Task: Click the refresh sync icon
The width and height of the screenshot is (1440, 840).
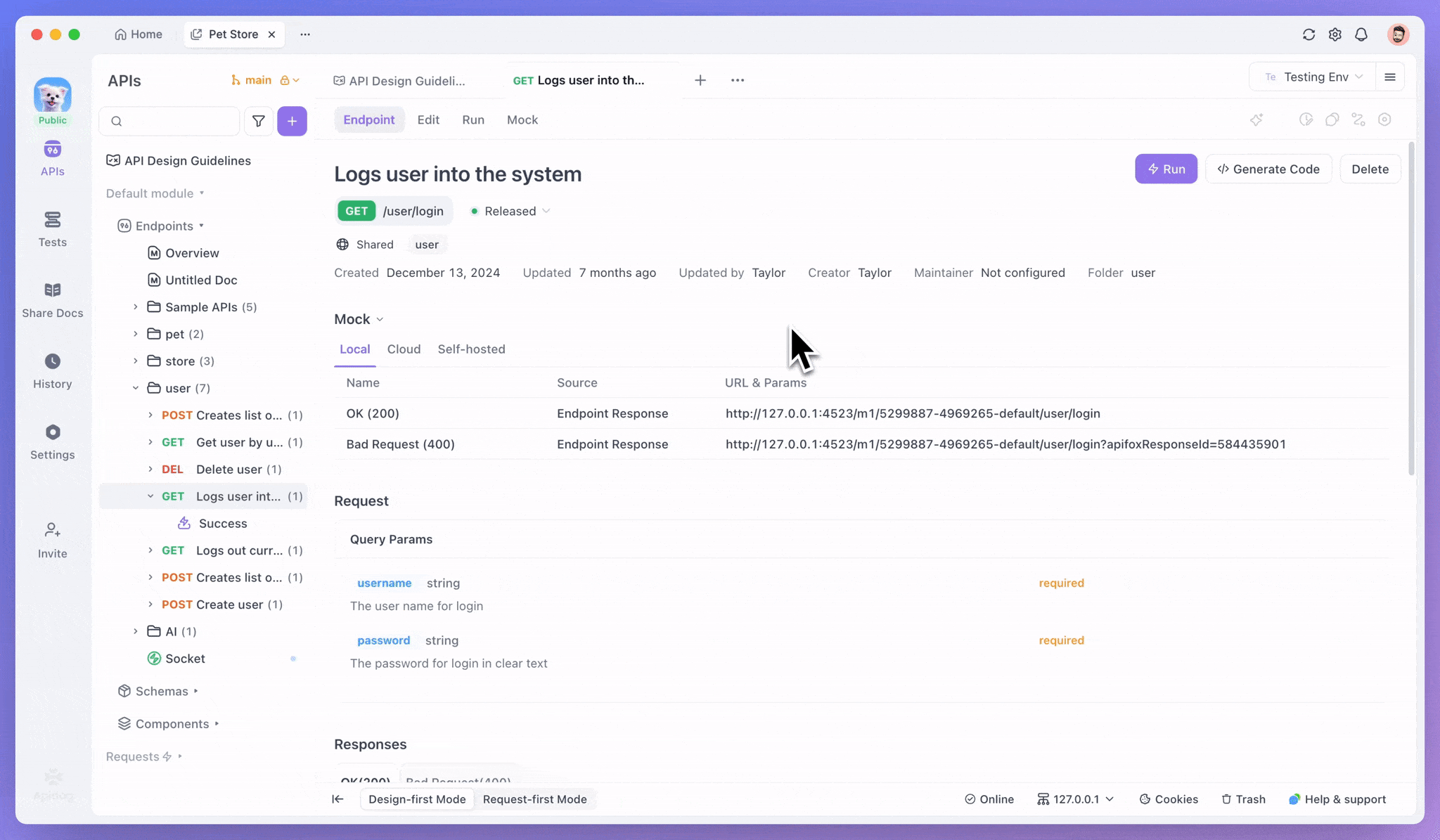Action: 1309,34
